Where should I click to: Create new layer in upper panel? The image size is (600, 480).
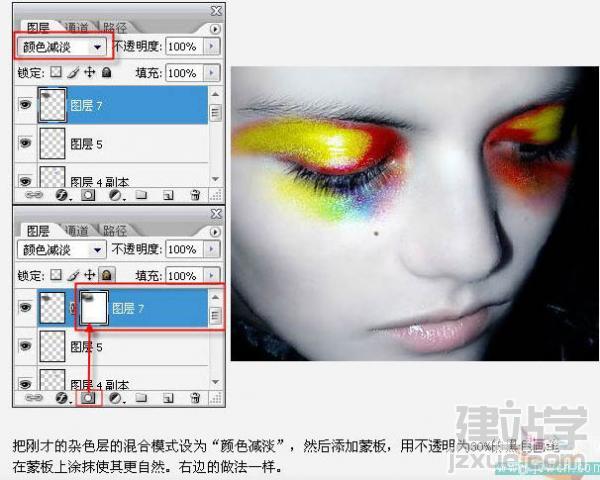click(x=168, y=196)
